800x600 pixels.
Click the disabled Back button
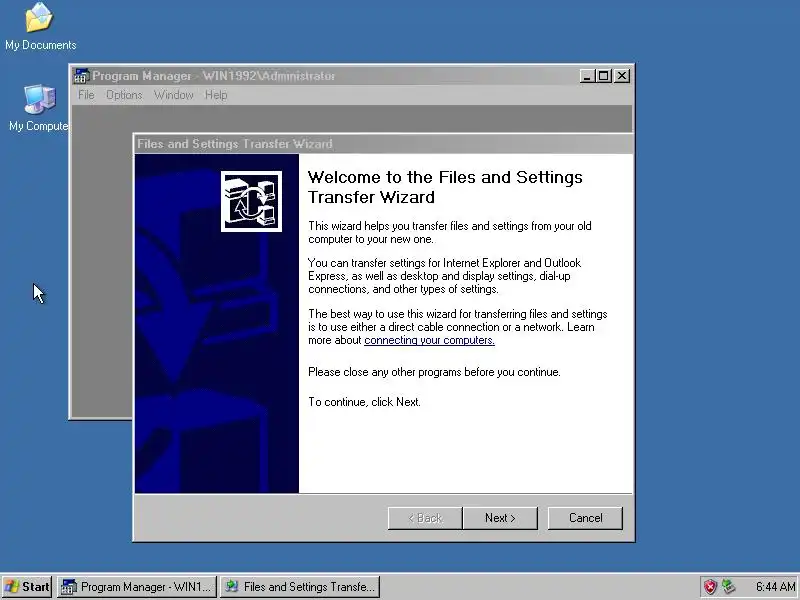425,518
